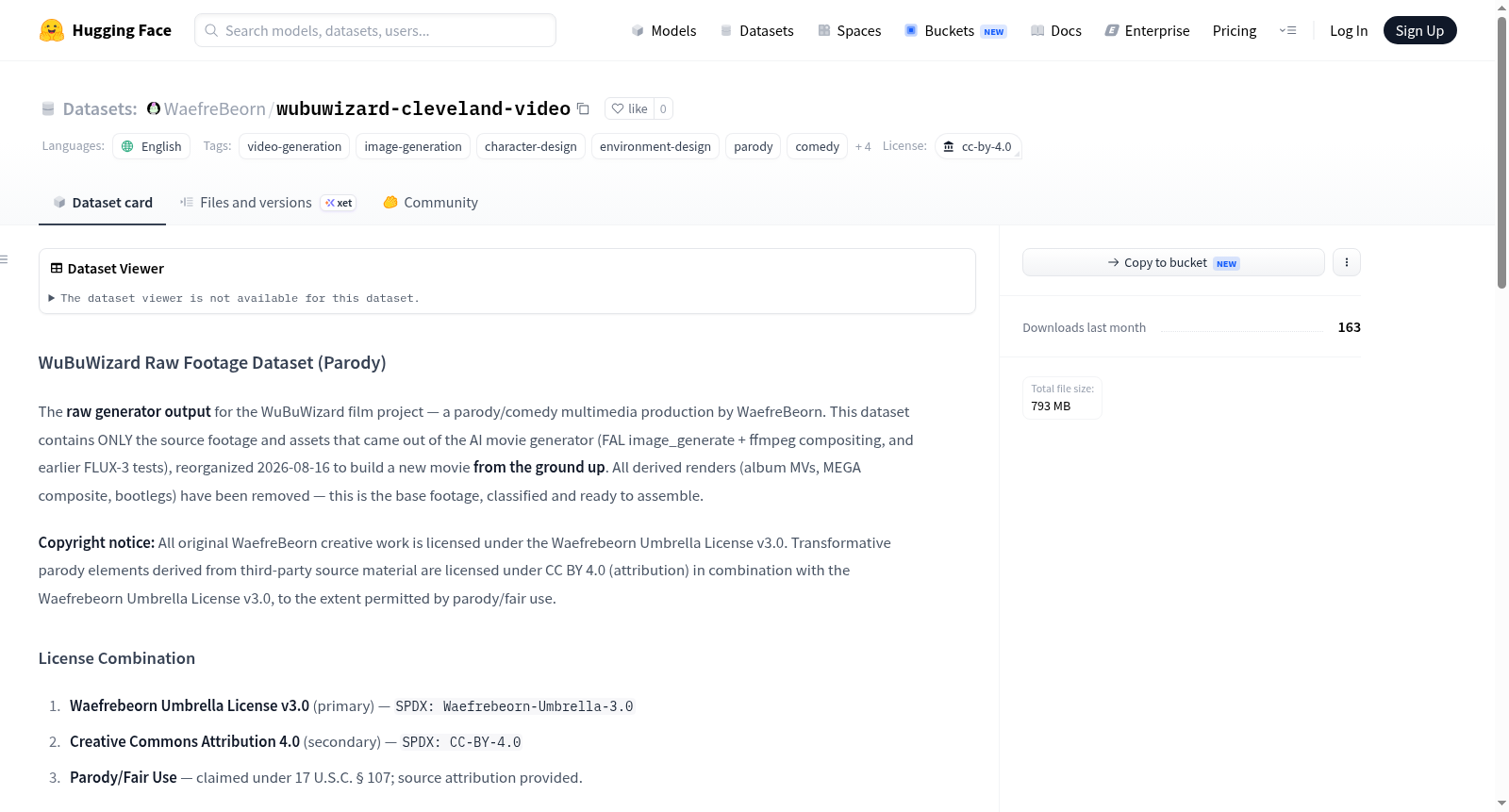Image resolution: width=1509 pixels, height=812 pixels.
Task: Select the parody tag
Action: pos(754,146)
